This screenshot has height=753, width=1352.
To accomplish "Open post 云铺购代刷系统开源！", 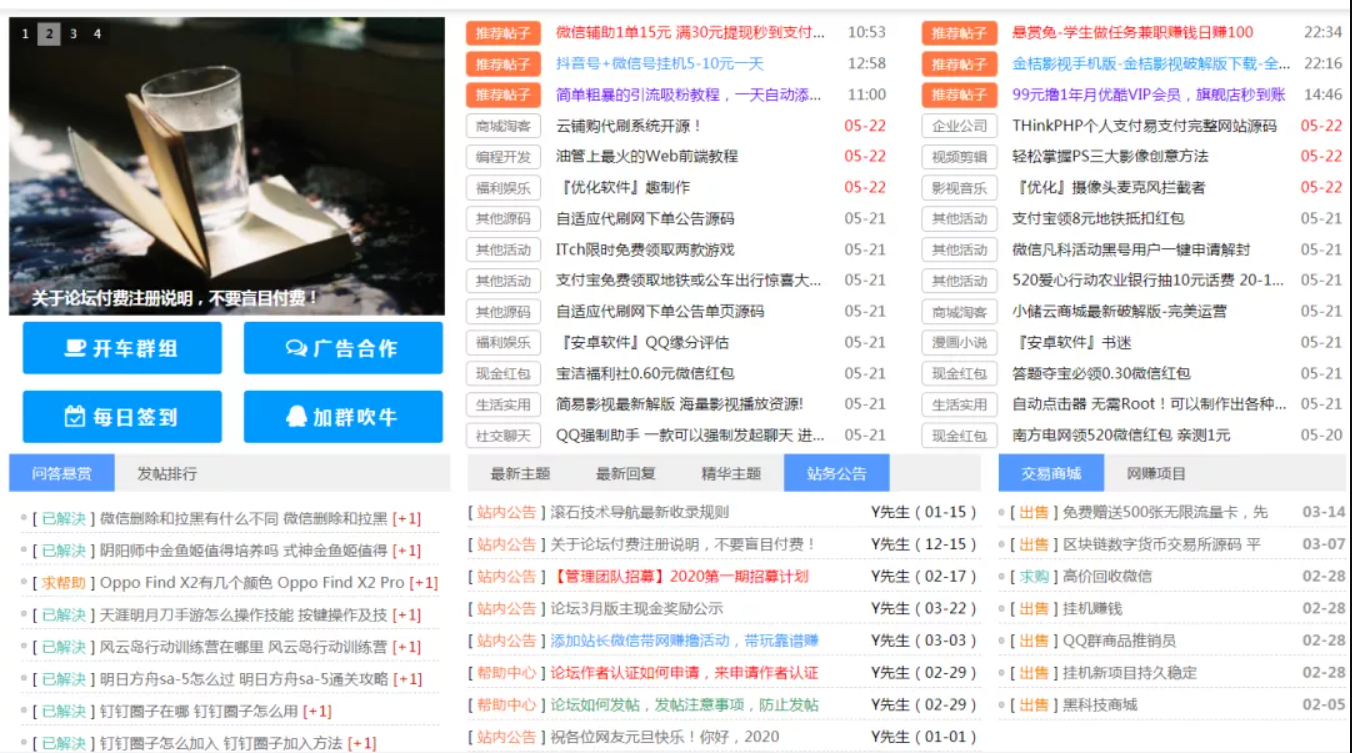I will [x=629, y=125].
